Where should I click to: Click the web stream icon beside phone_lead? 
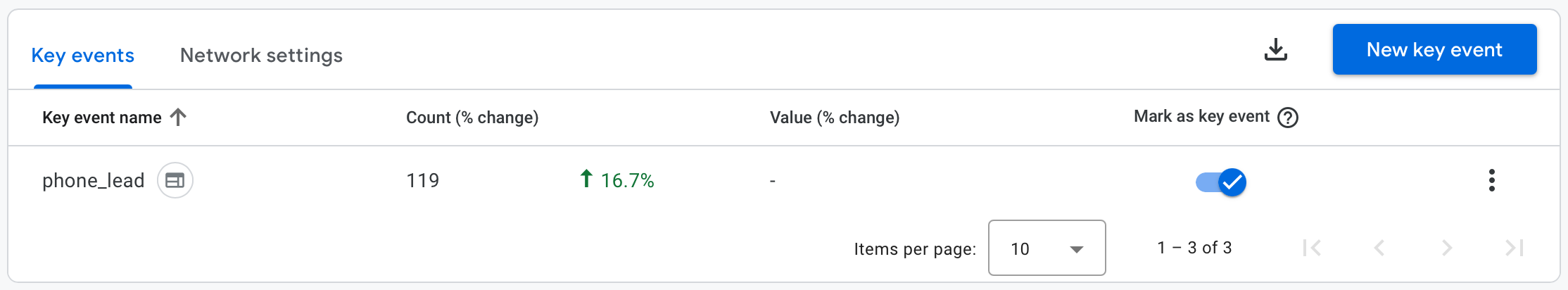(175, 181)
